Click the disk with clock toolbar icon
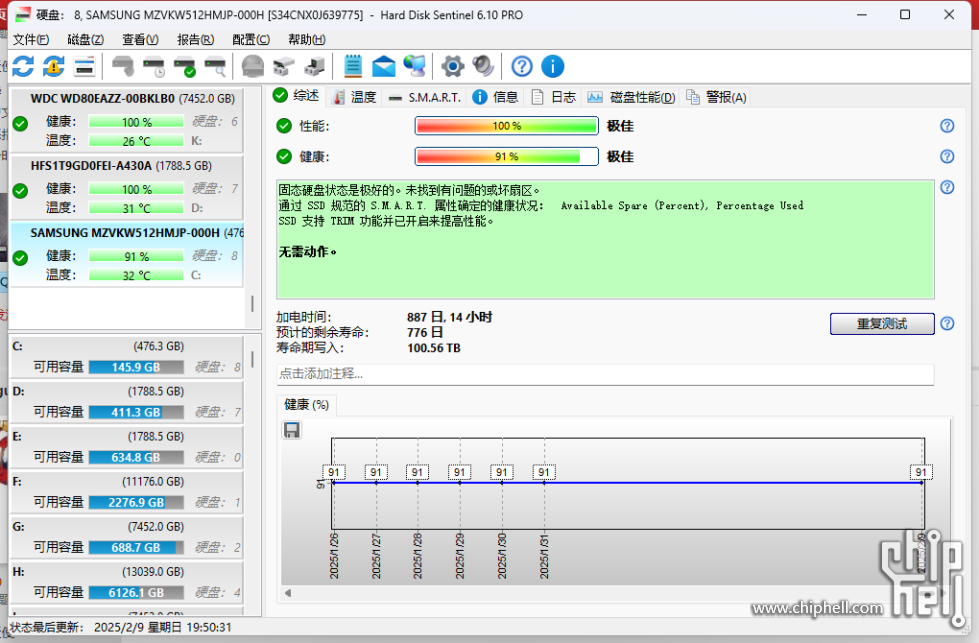 click(x=154, y=66)
